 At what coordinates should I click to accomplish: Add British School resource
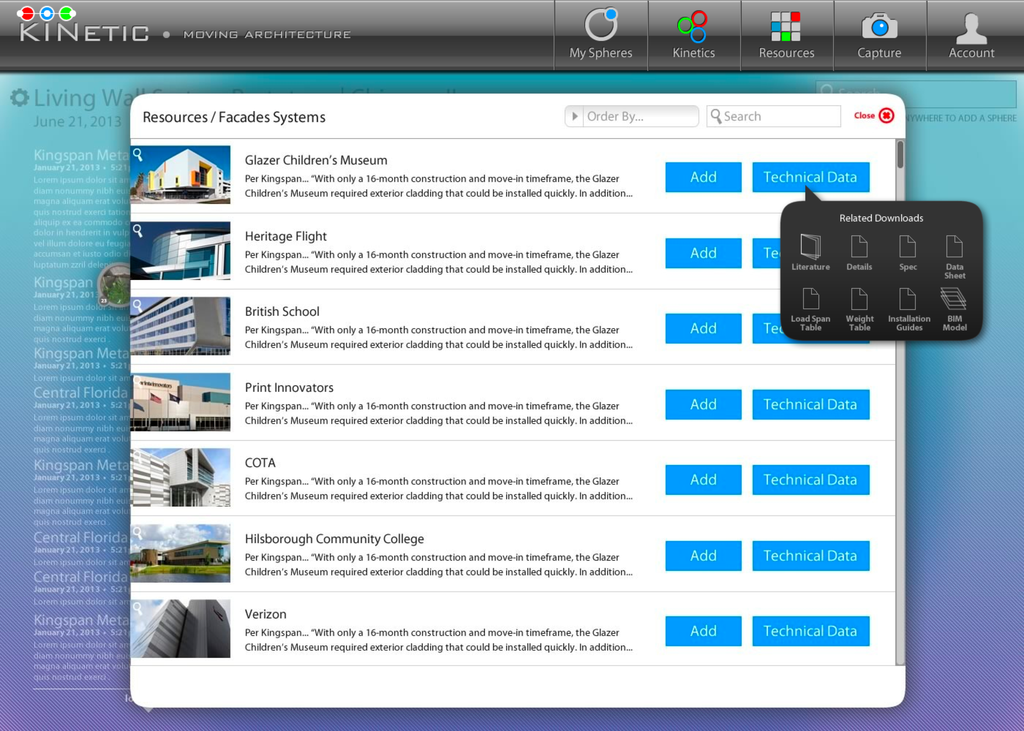pyautogui.click(x=703, y=329)
